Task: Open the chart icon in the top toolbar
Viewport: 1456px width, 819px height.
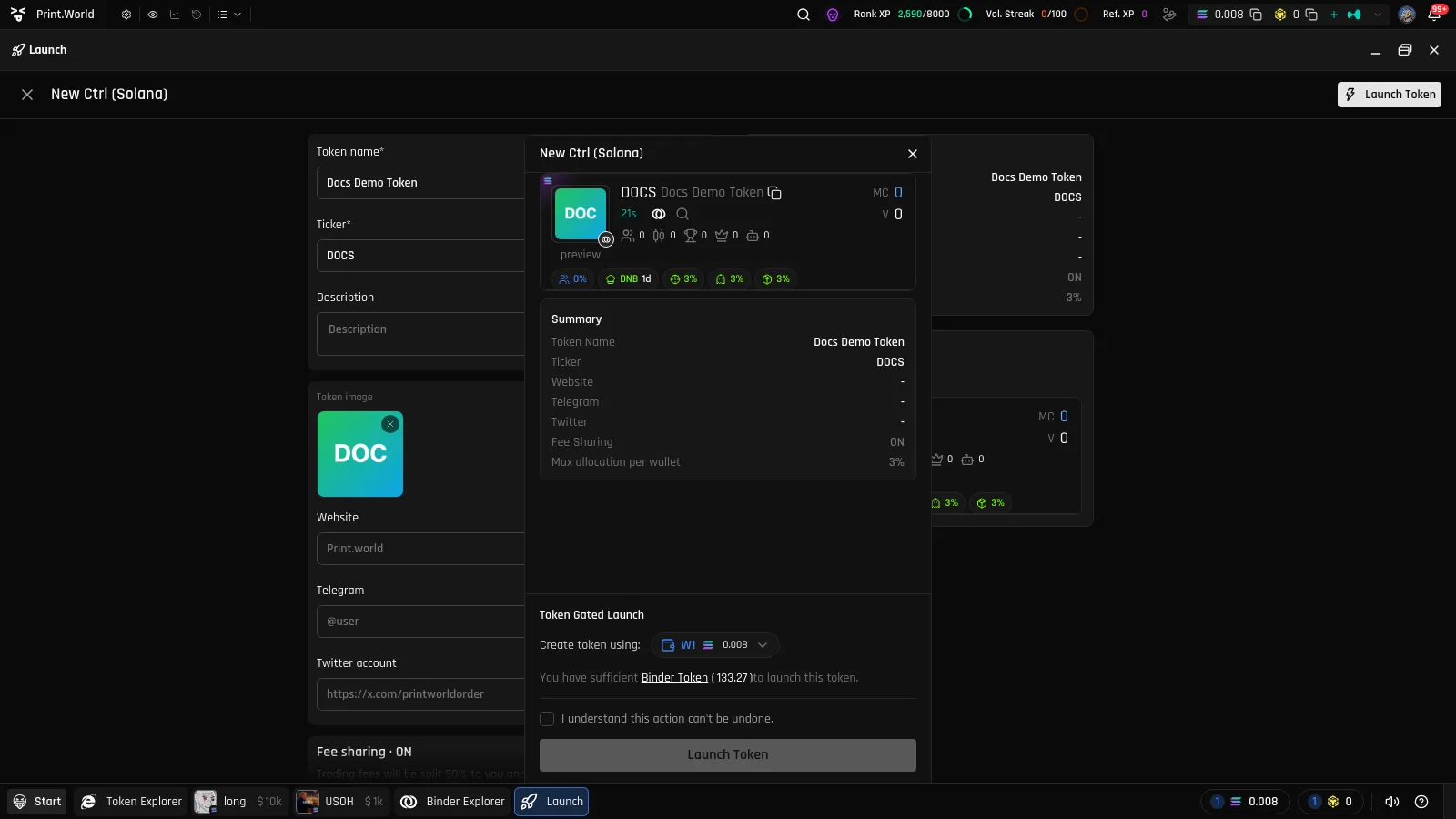Action: tap(174, 15)
